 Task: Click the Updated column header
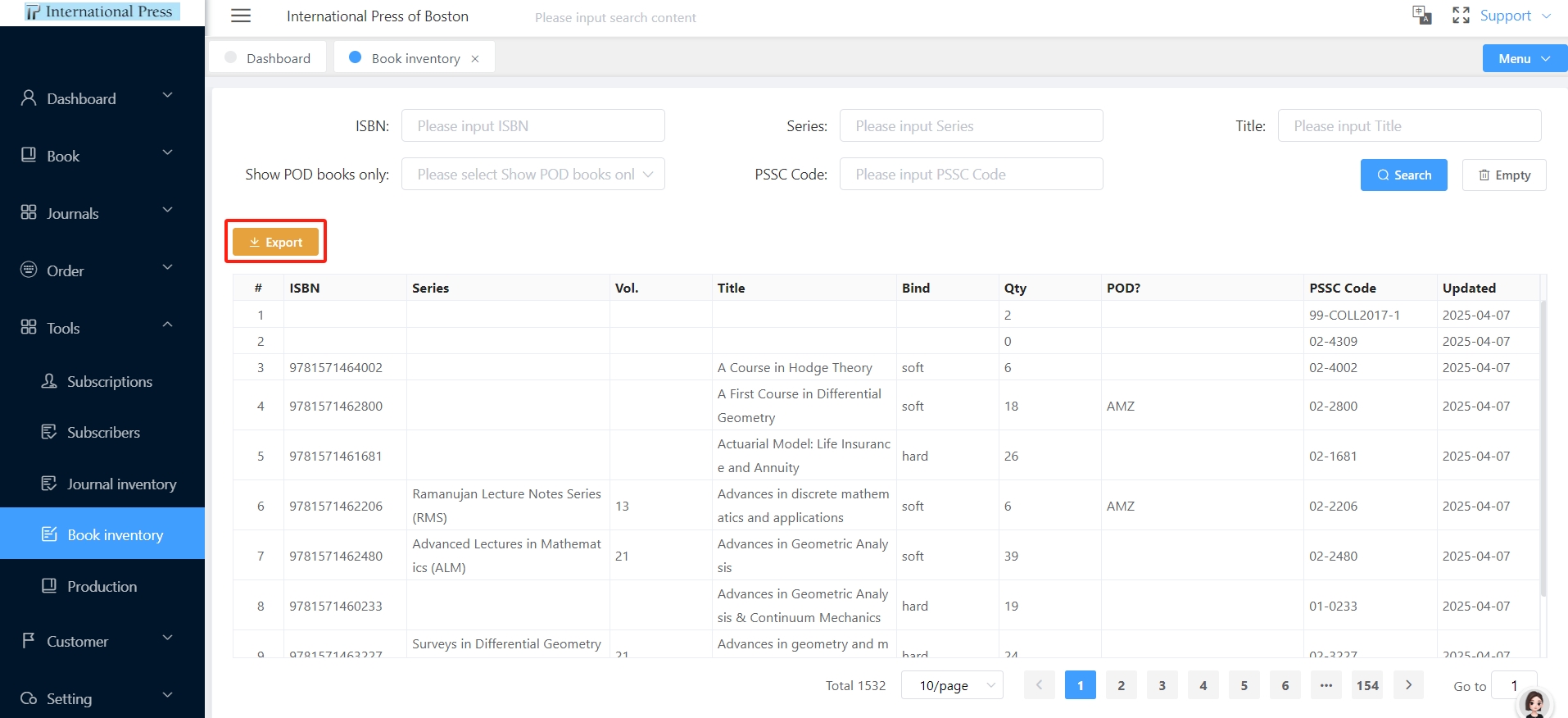click(1469, 288)
